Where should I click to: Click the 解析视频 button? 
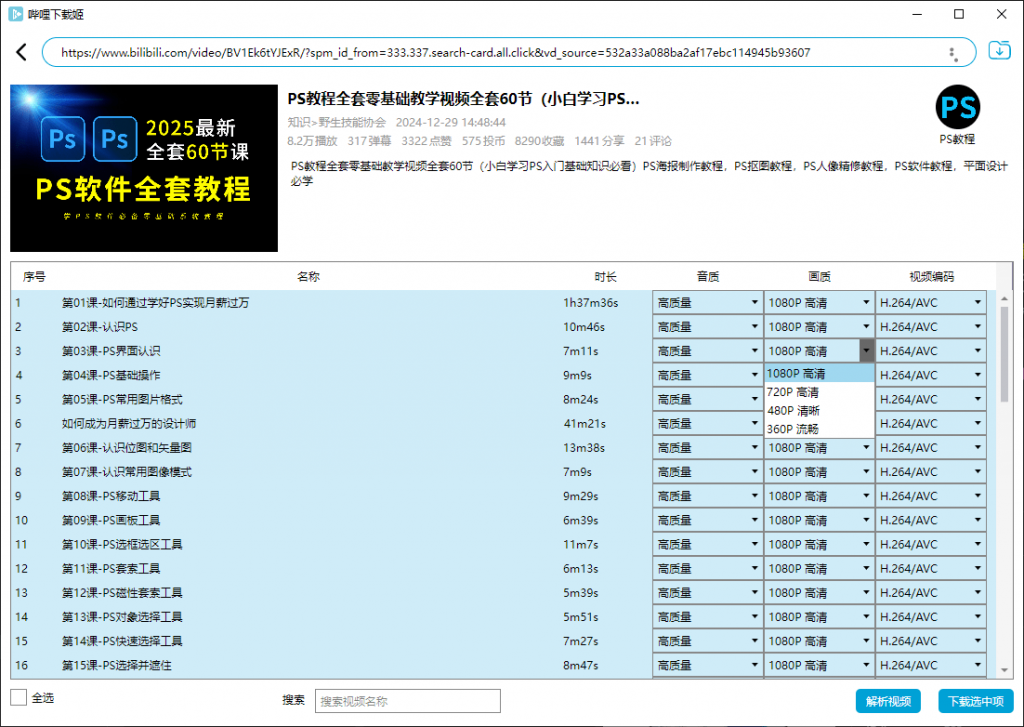pos(888,701)
